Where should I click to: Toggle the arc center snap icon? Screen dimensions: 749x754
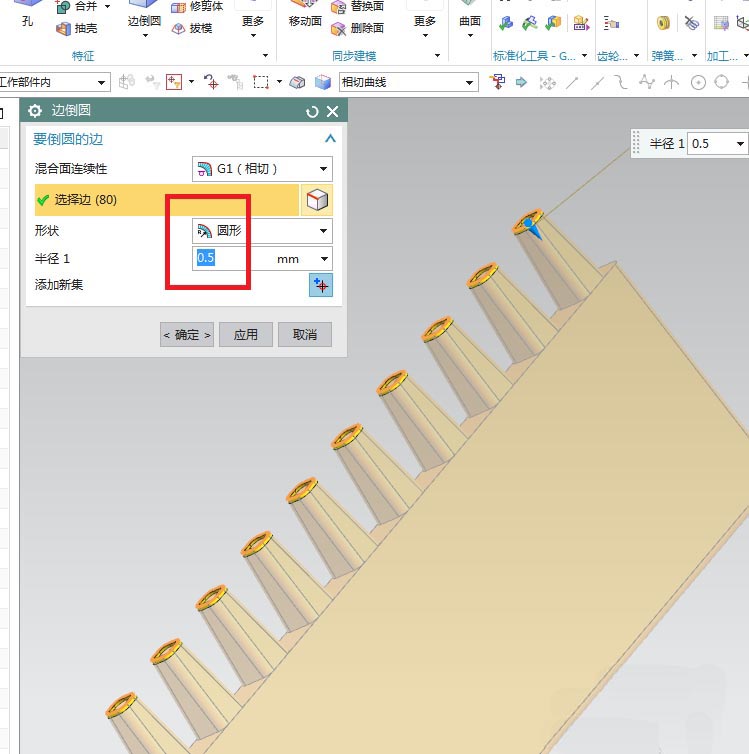[x=698, y=83]
